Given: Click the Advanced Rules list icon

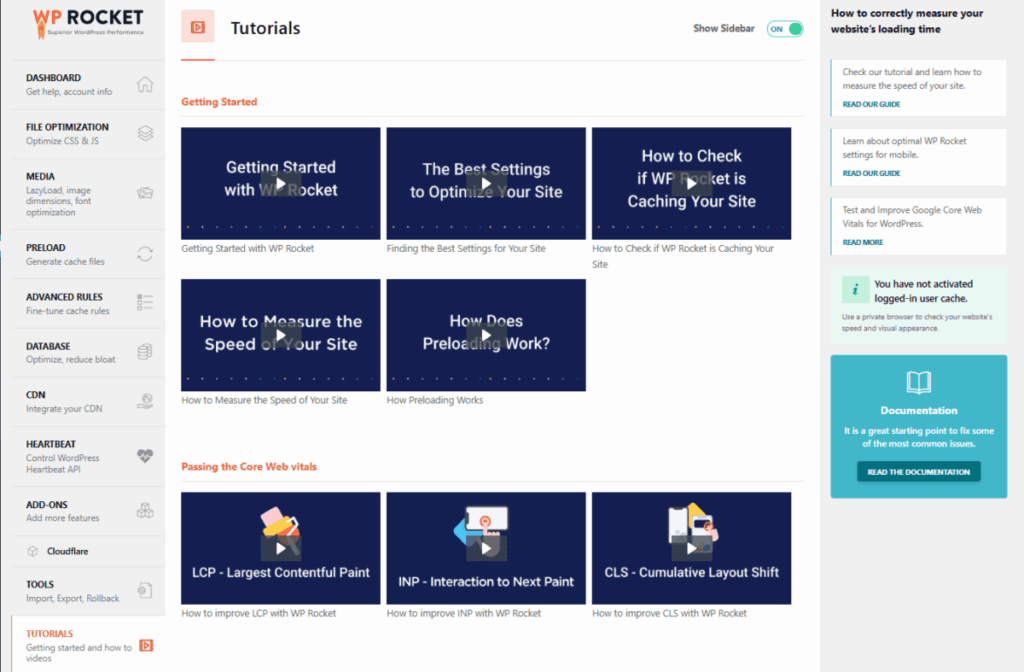Looking at the screenshot, I should 145,303.
